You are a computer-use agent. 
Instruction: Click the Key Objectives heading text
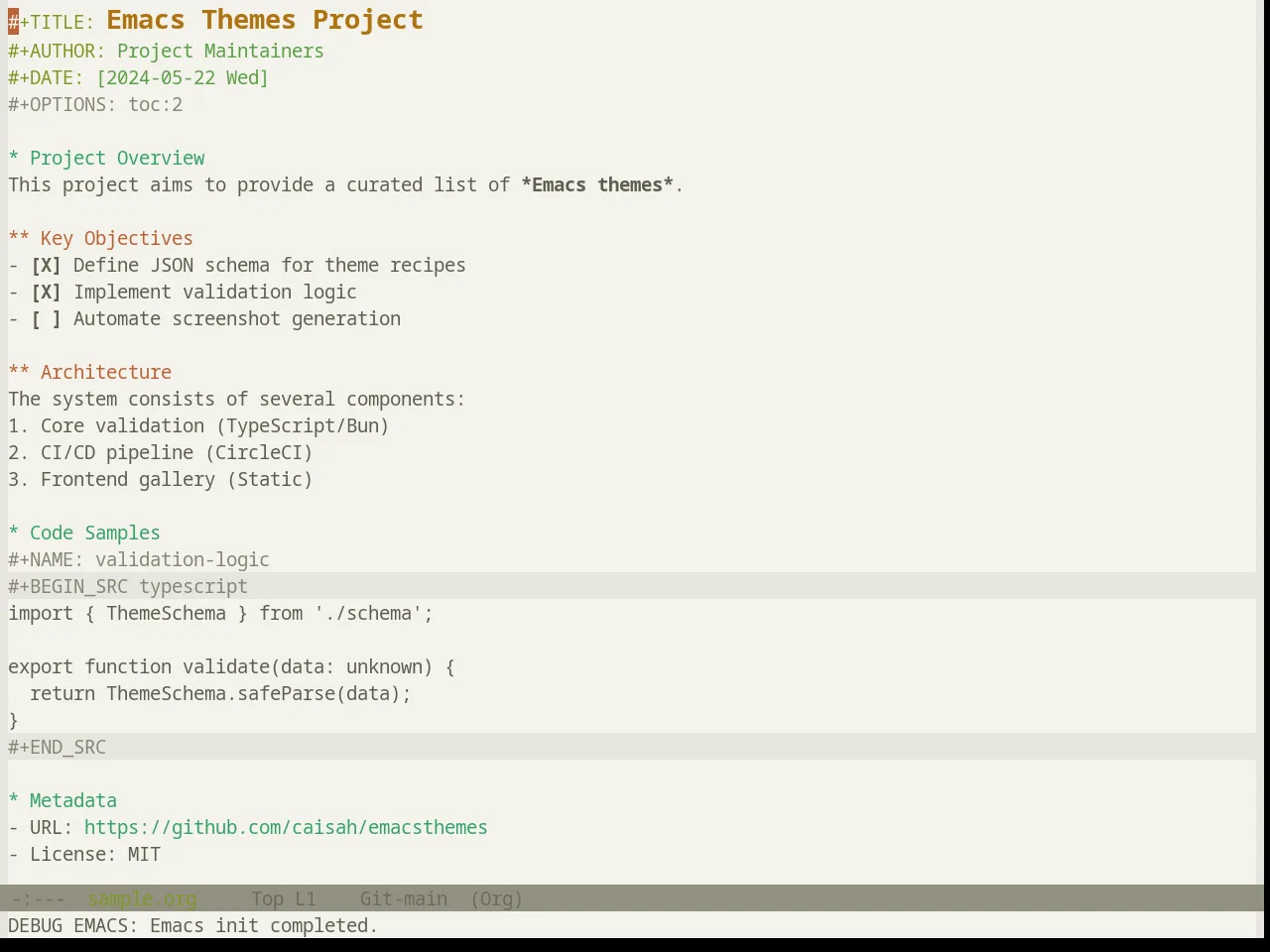(x=117, y=239)
